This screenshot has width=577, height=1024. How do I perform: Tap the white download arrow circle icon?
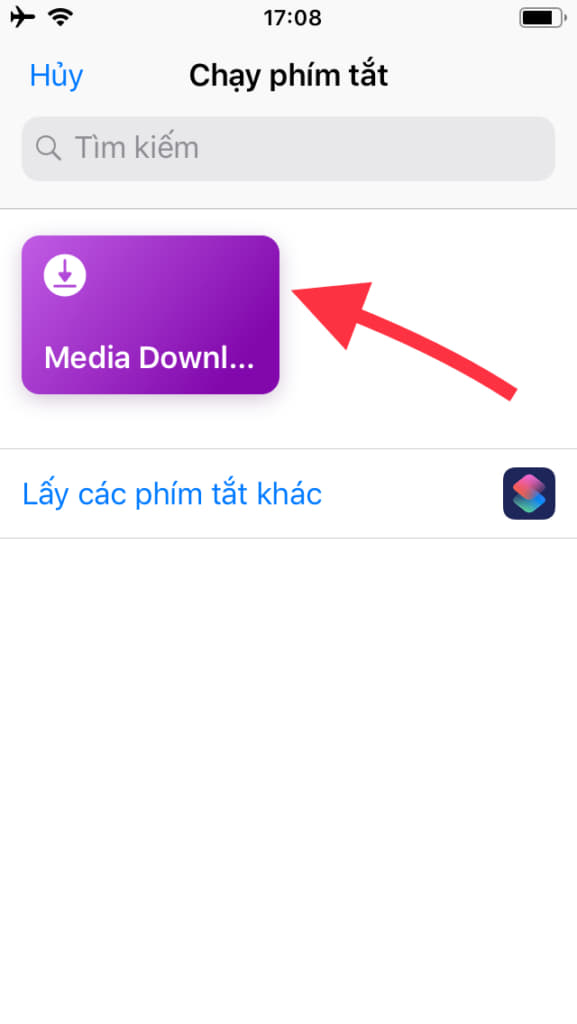(65, 275)
